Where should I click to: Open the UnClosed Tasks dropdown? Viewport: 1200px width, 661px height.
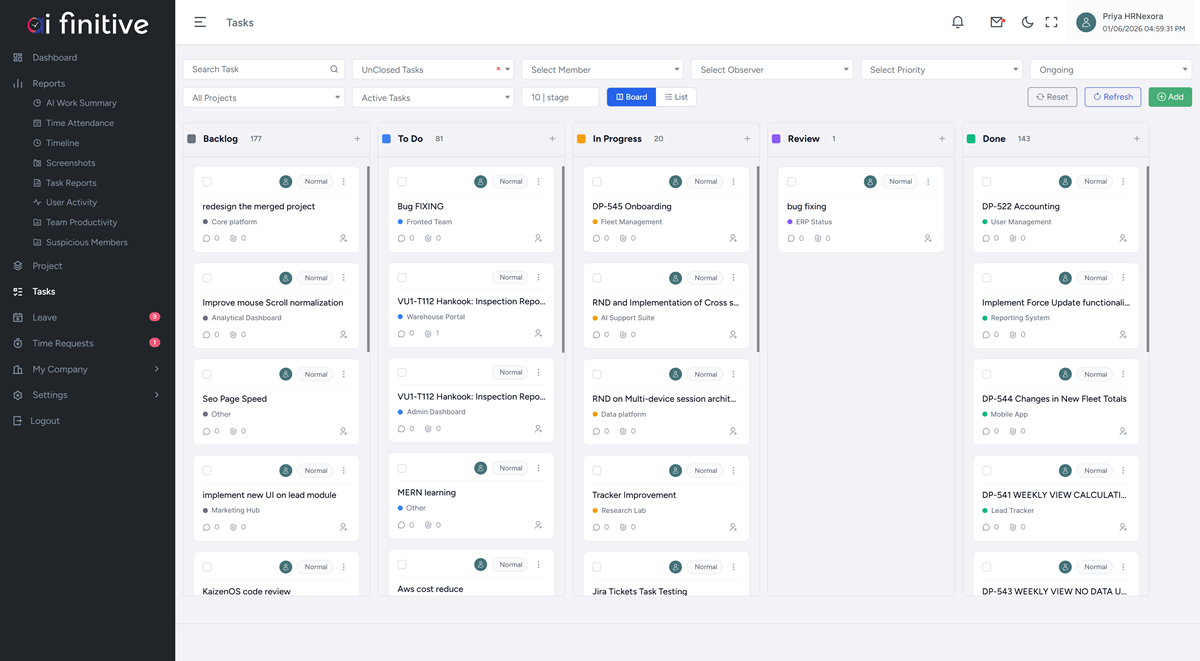[x=433, y=70]
